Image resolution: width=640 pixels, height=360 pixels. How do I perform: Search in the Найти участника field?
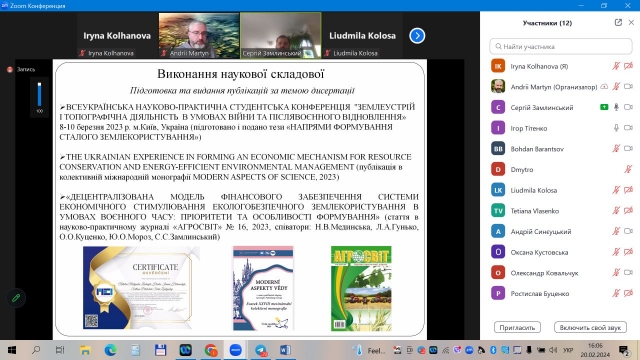561,47
